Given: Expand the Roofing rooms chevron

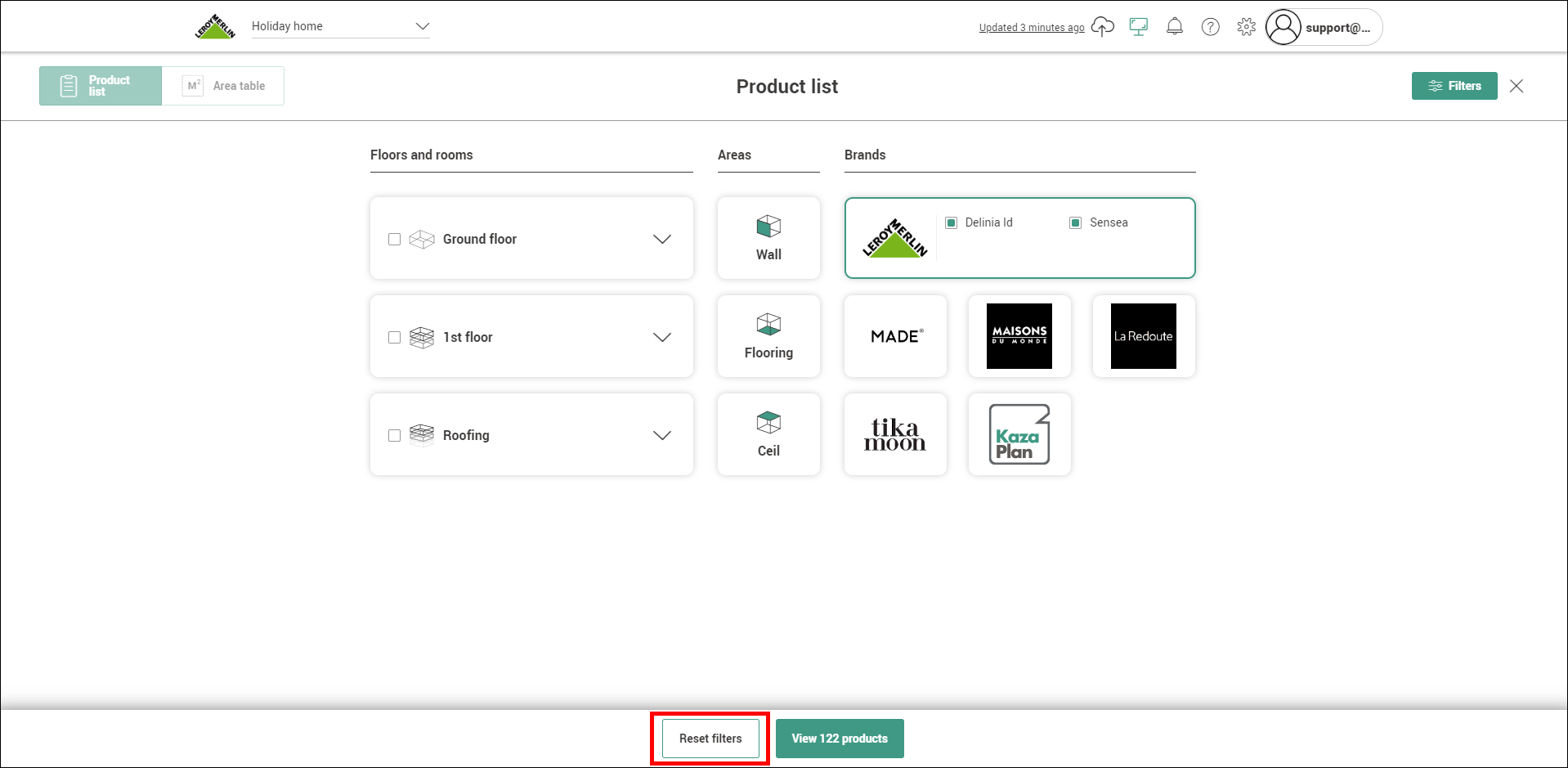Looking at the screenshot, I should pyautogui.click(x=662, y=435).
